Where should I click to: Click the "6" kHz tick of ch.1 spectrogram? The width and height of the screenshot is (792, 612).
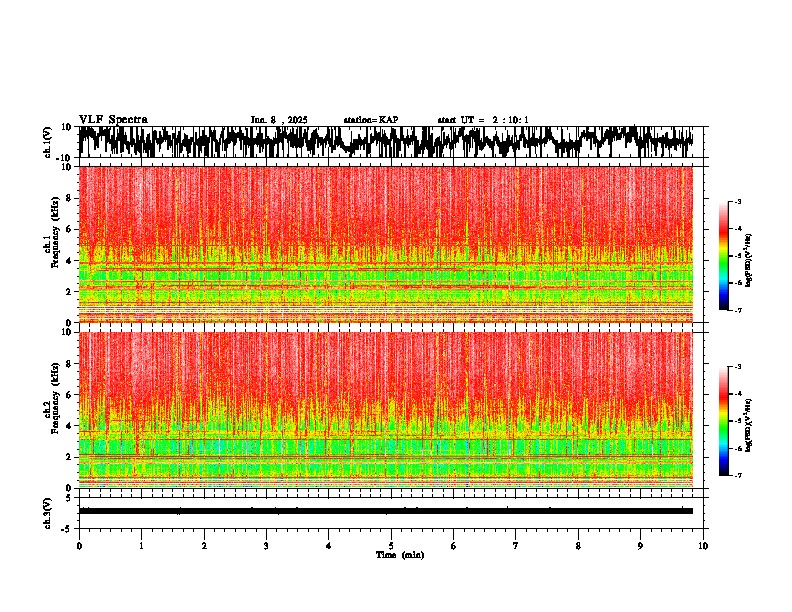[x=70, y=230]
